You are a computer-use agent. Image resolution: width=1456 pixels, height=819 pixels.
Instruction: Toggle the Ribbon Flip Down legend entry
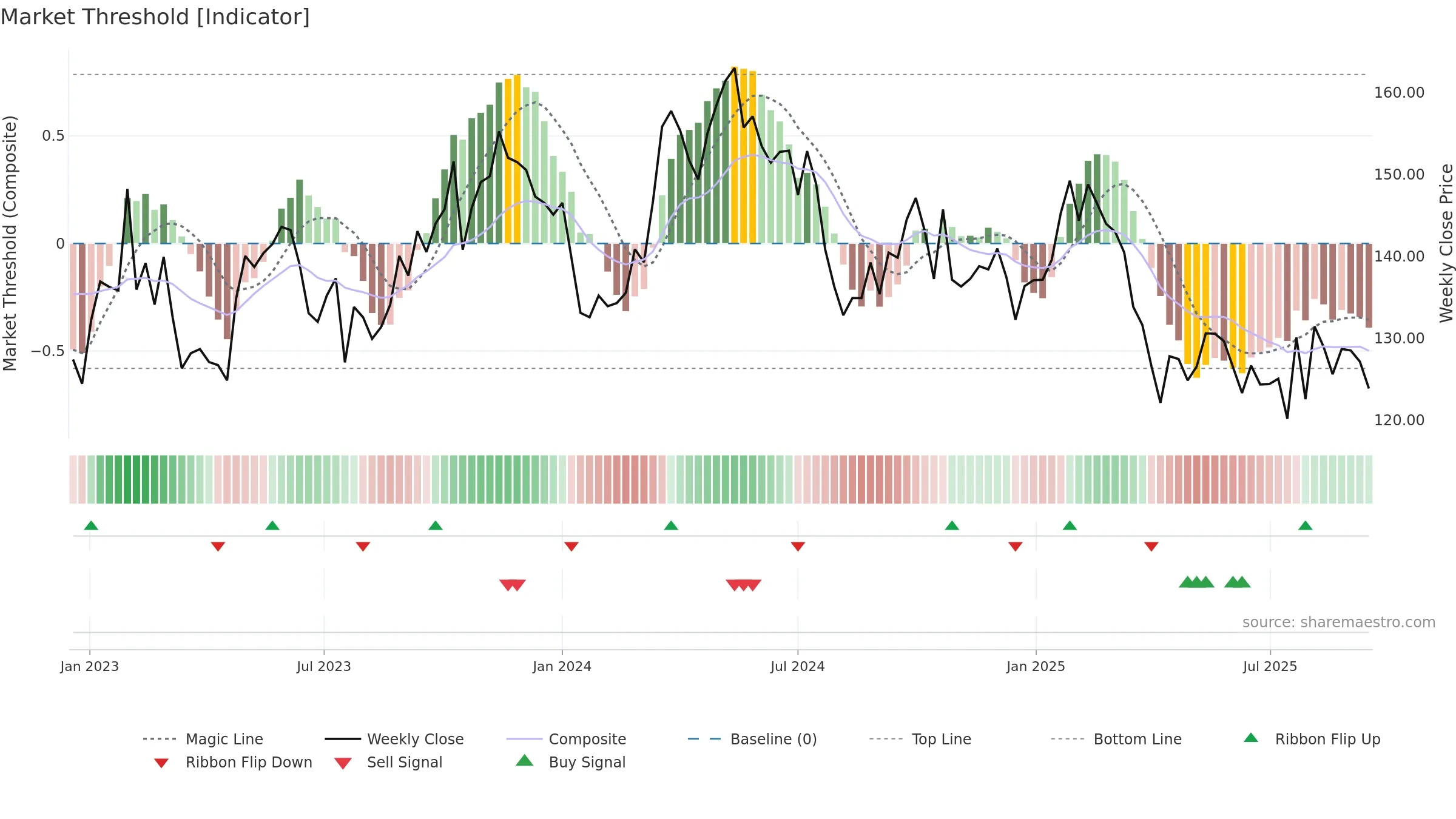(x=233, y=762)
